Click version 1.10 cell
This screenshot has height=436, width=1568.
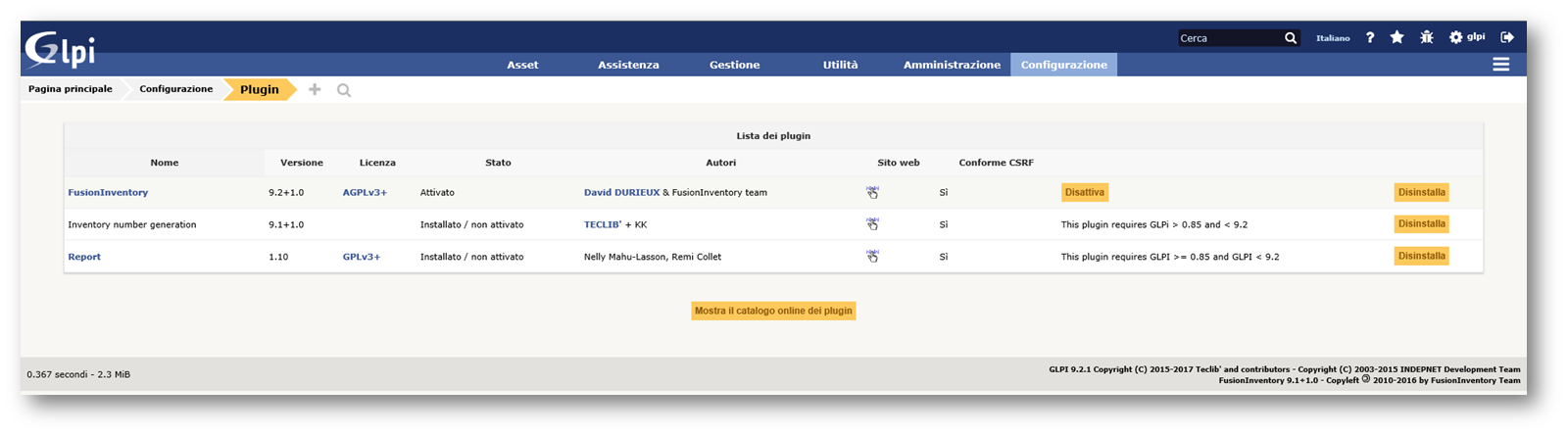(278, 257)
